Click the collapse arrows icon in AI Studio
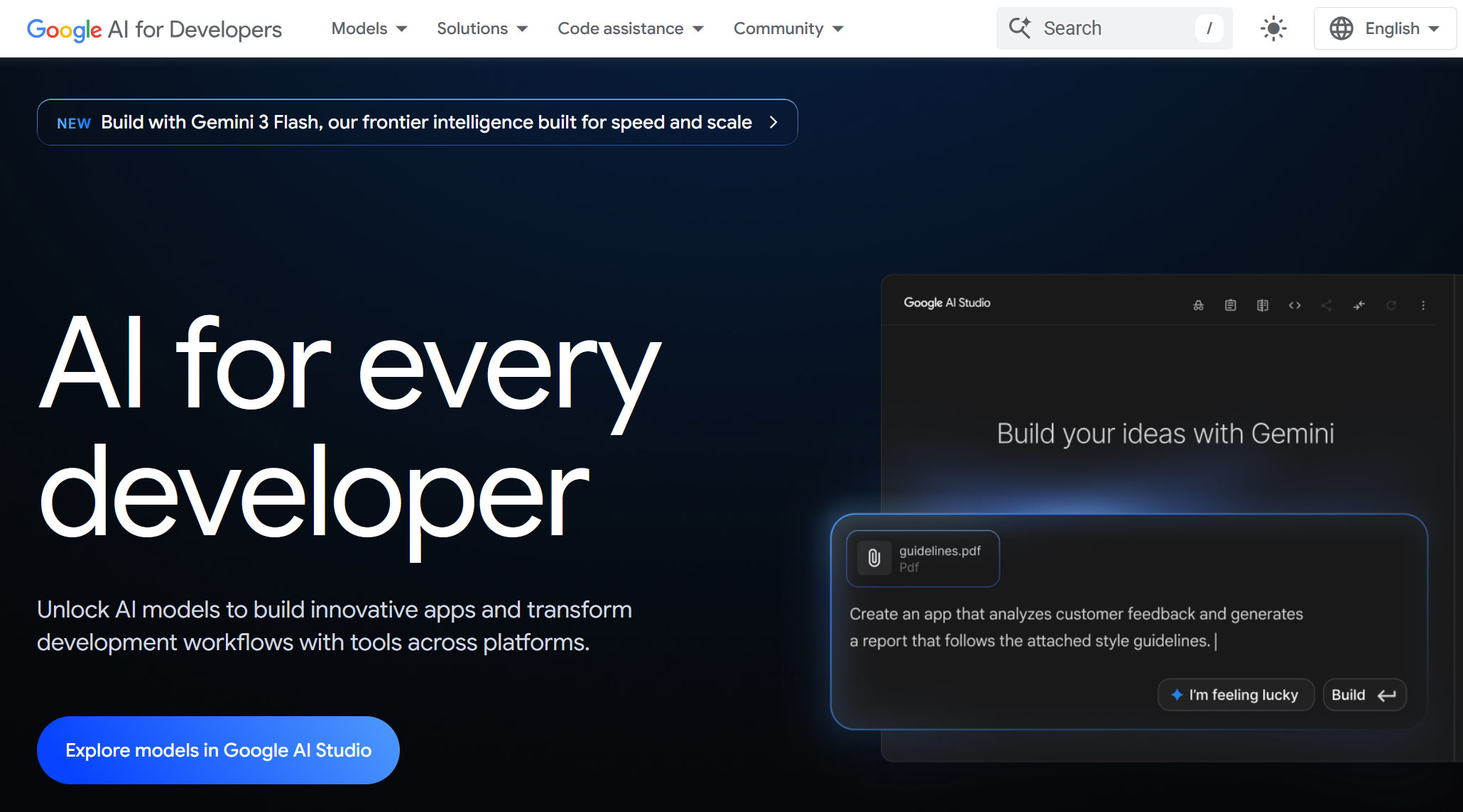Screen dimensions: 1463x812 tap(1359, 305)
